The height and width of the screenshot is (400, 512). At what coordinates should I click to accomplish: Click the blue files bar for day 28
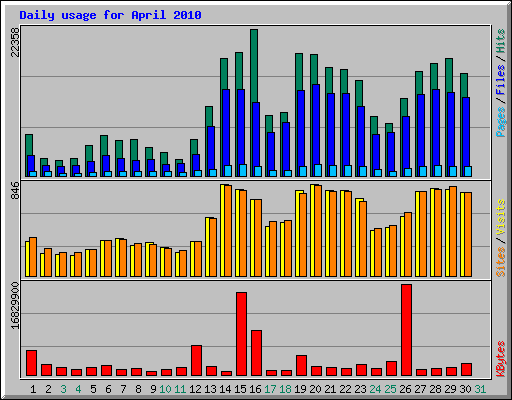[x=436, y=127]
